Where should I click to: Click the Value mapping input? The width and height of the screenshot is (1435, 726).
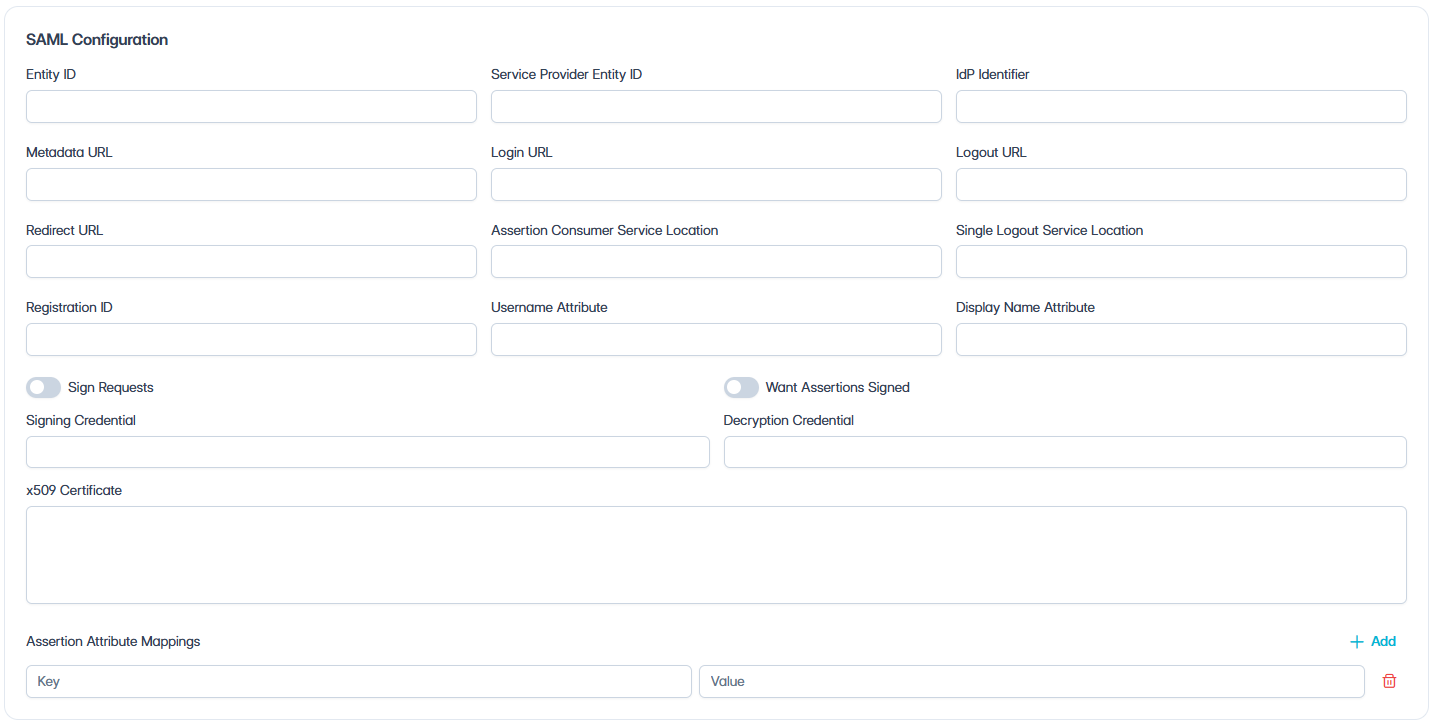point(1032,681)
